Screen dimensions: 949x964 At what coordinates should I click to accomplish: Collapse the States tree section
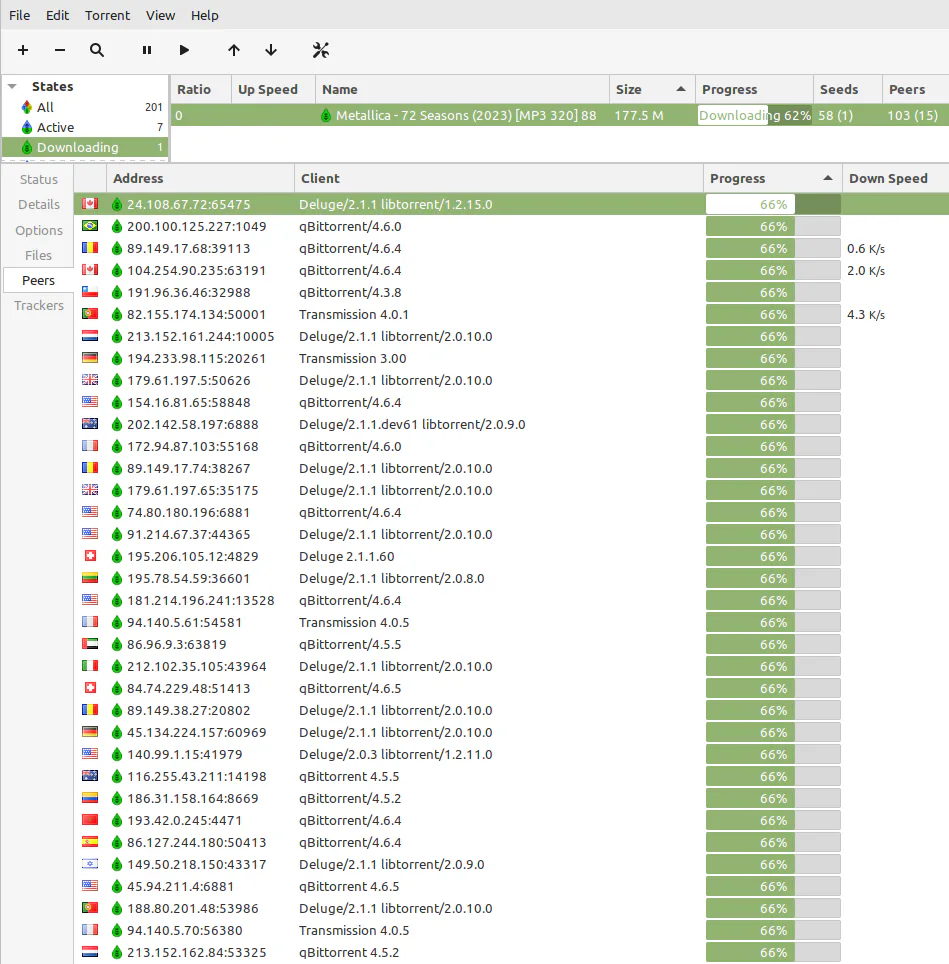(12, 87)
